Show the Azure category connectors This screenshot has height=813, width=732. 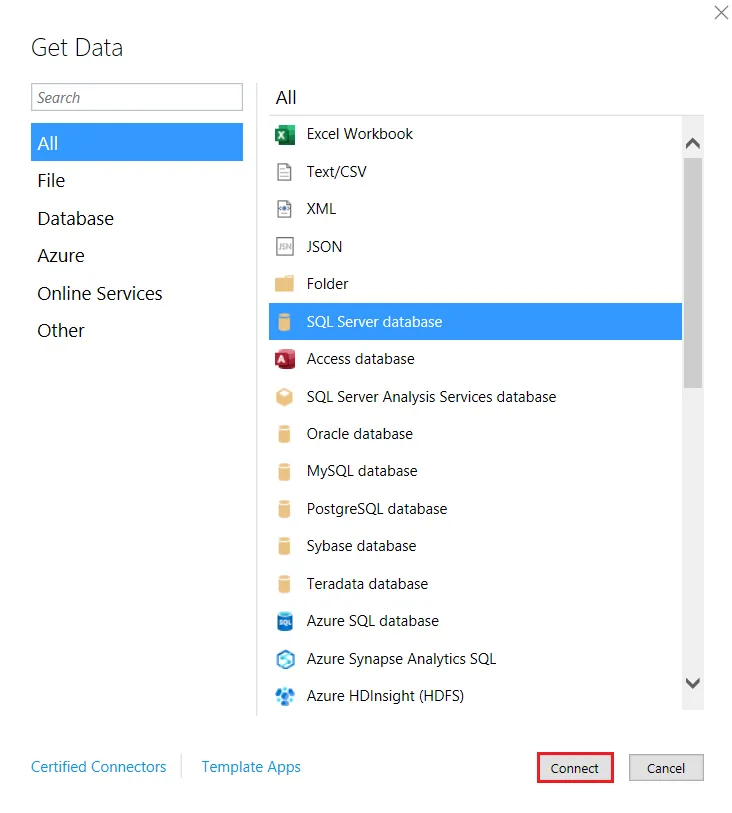[x=61, y=256]
